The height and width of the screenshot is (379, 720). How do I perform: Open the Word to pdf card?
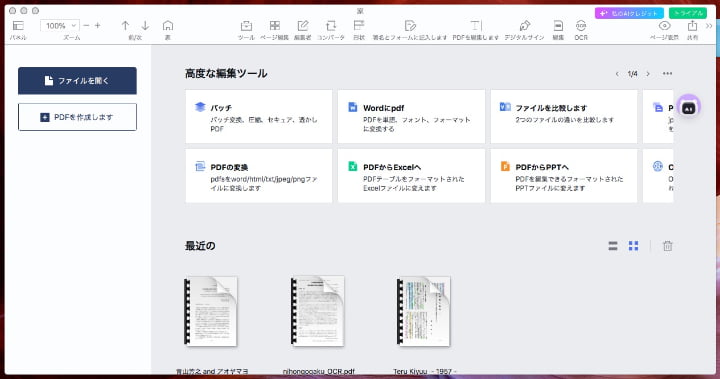click(x=411, y=117)
